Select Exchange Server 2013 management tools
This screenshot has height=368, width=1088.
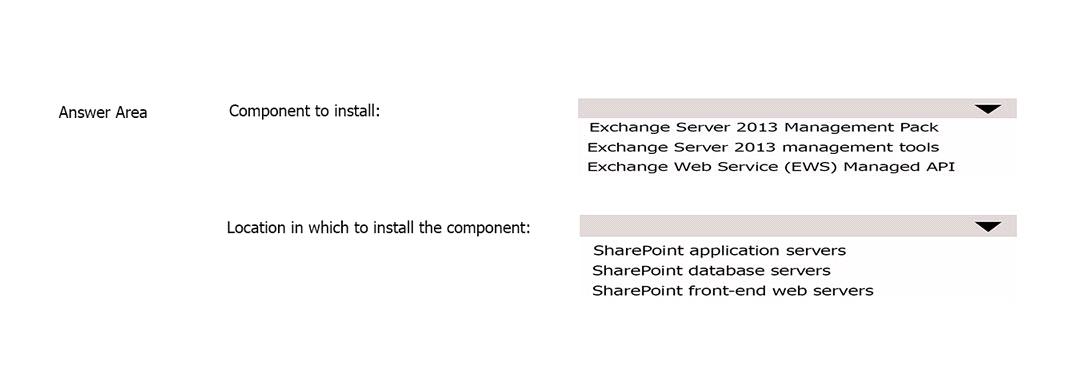[x=763, y=147]
